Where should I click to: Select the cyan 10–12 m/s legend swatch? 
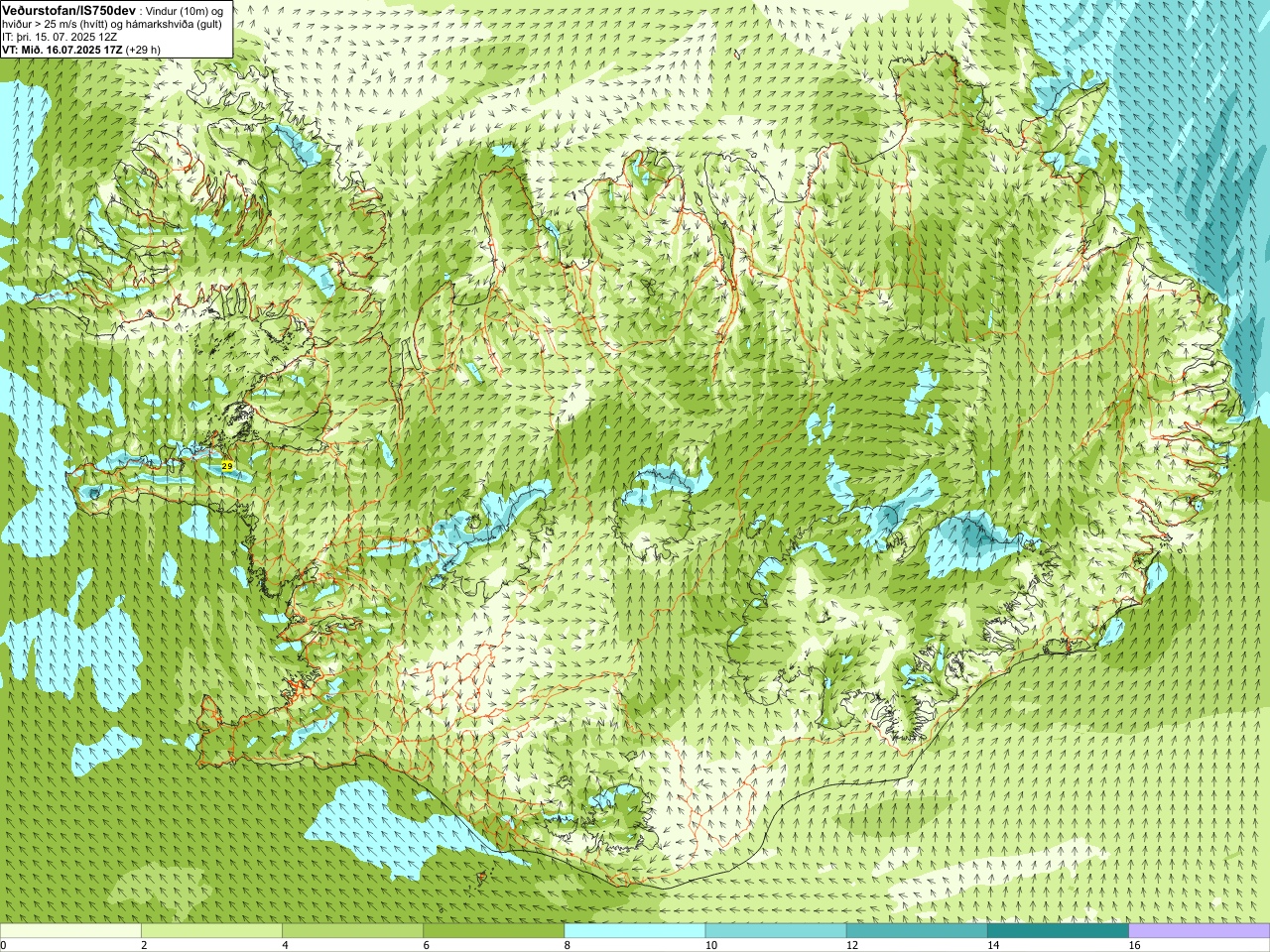coord(776,931)
